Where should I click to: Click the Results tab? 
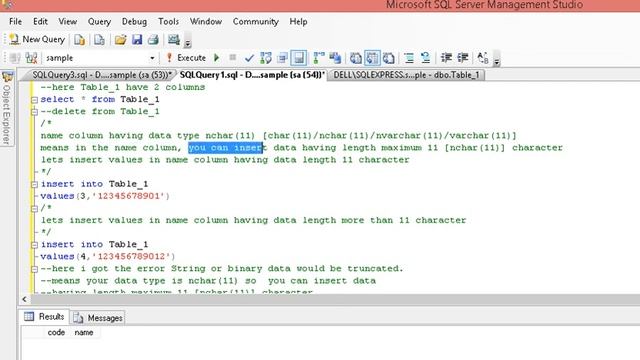(x=44, y=317)
